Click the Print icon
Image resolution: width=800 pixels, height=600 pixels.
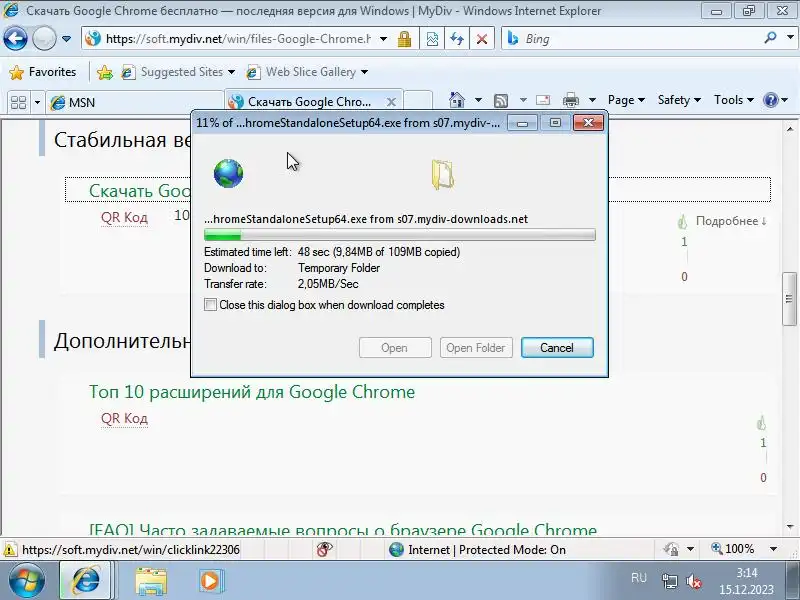(x=571, y=100)
